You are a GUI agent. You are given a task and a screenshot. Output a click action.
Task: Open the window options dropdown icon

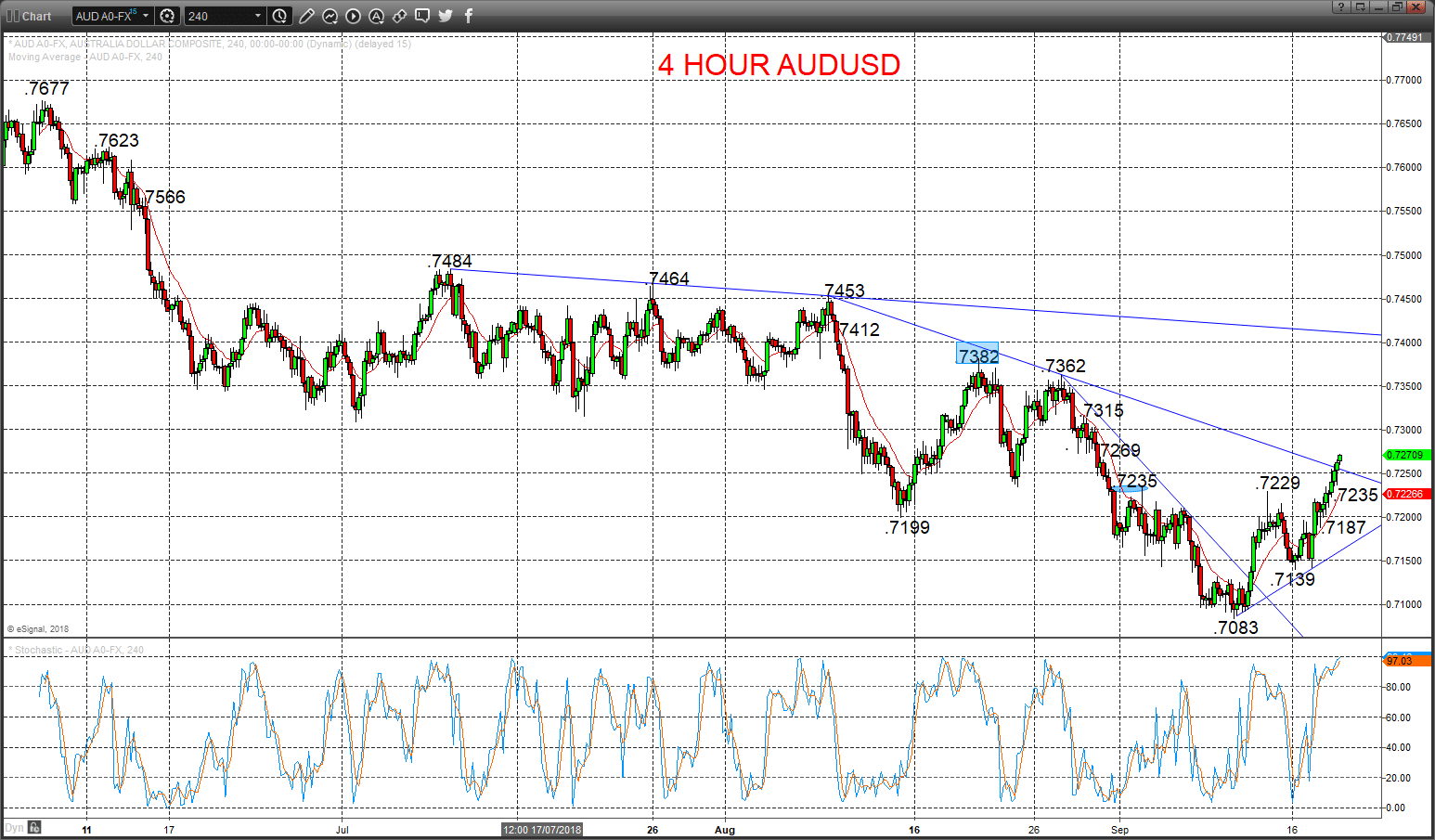[1360, 6]
